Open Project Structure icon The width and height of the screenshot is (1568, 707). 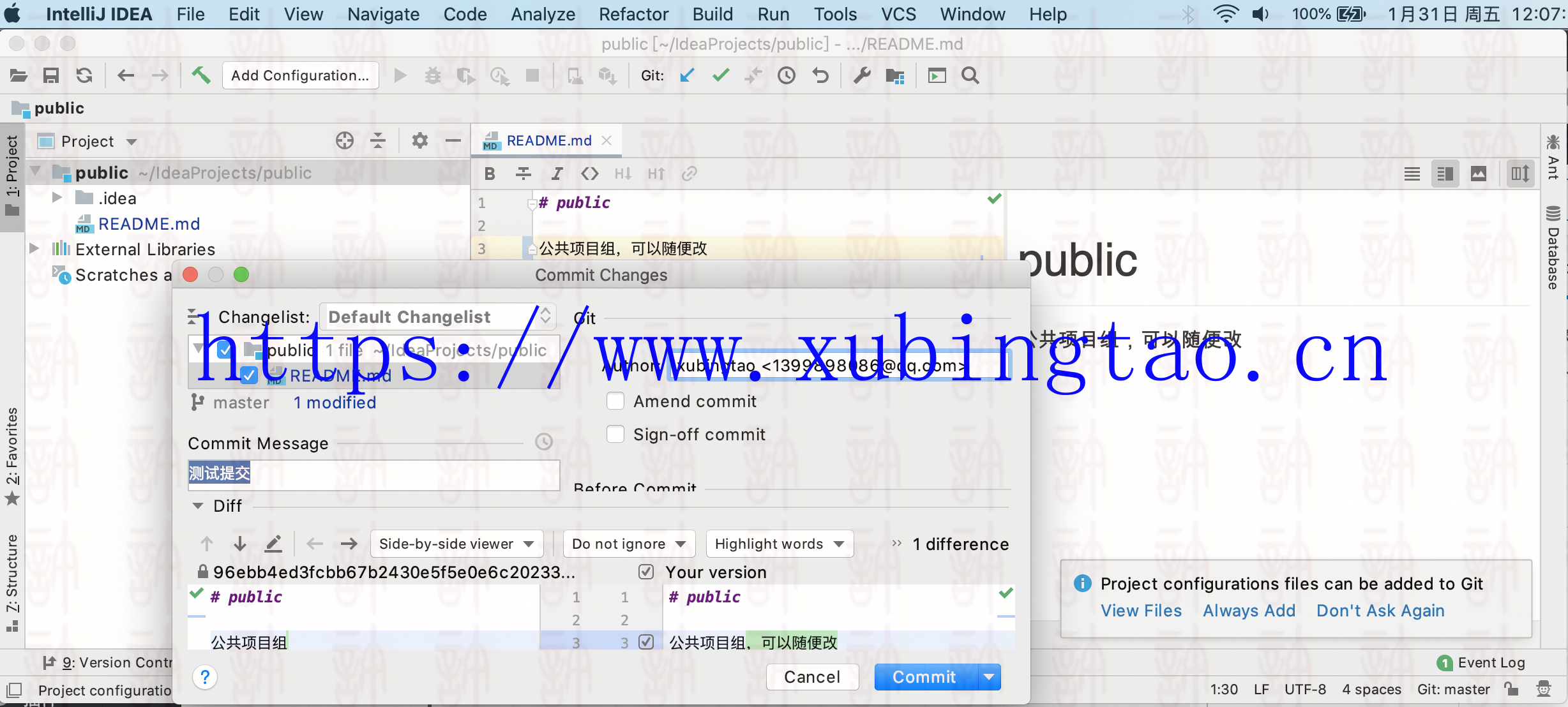895,76
